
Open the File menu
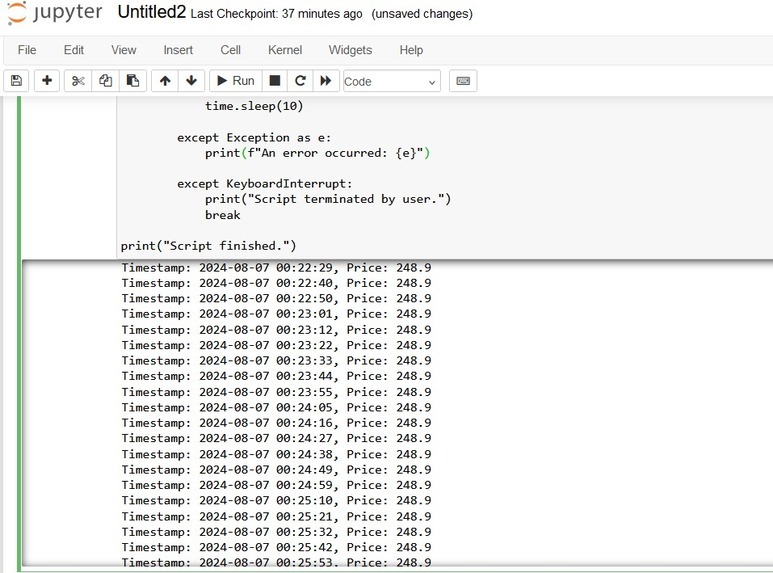(27, 50)
